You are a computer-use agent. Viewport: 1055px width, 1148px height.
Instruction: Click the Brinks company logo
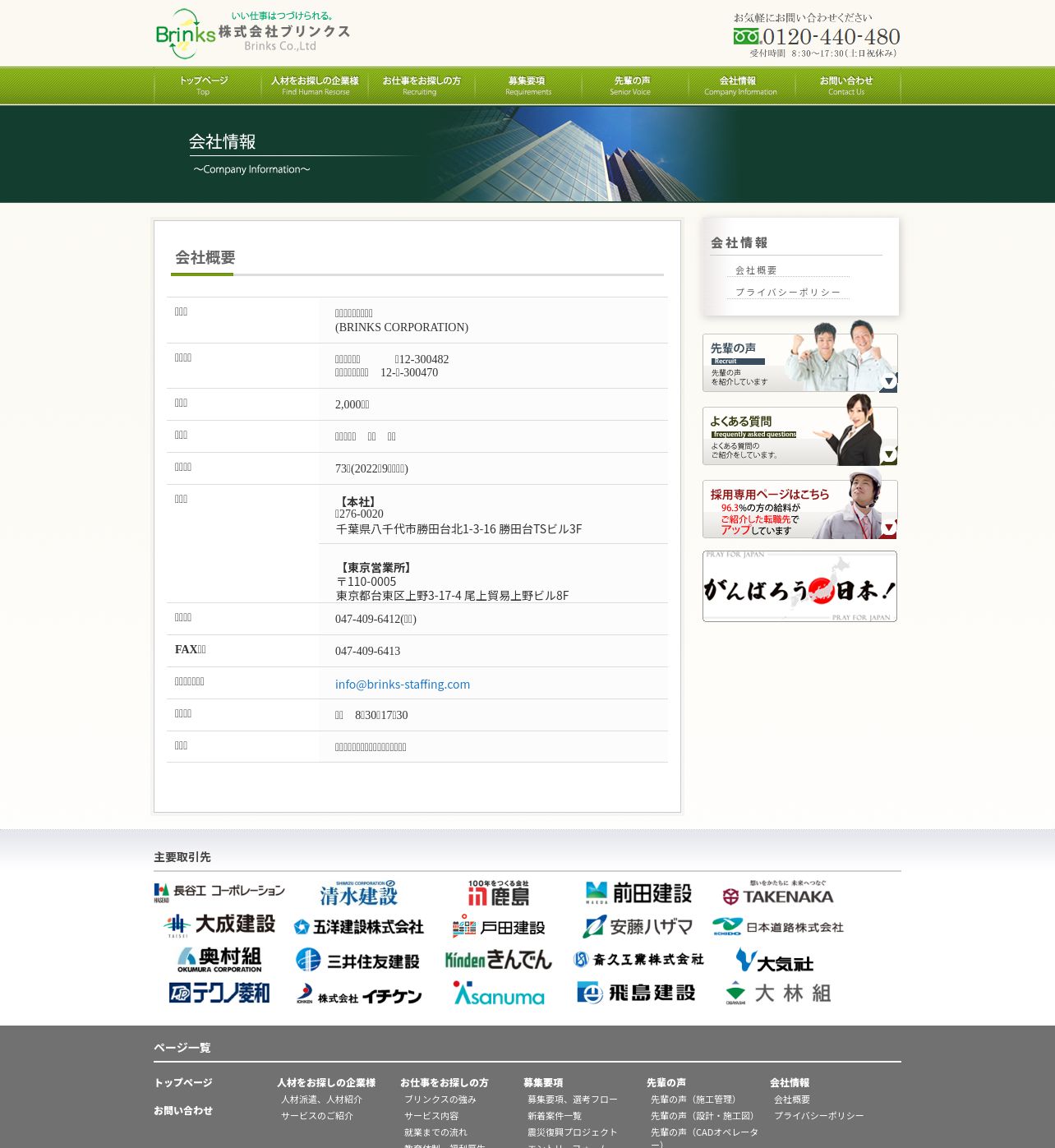[253, 33]
